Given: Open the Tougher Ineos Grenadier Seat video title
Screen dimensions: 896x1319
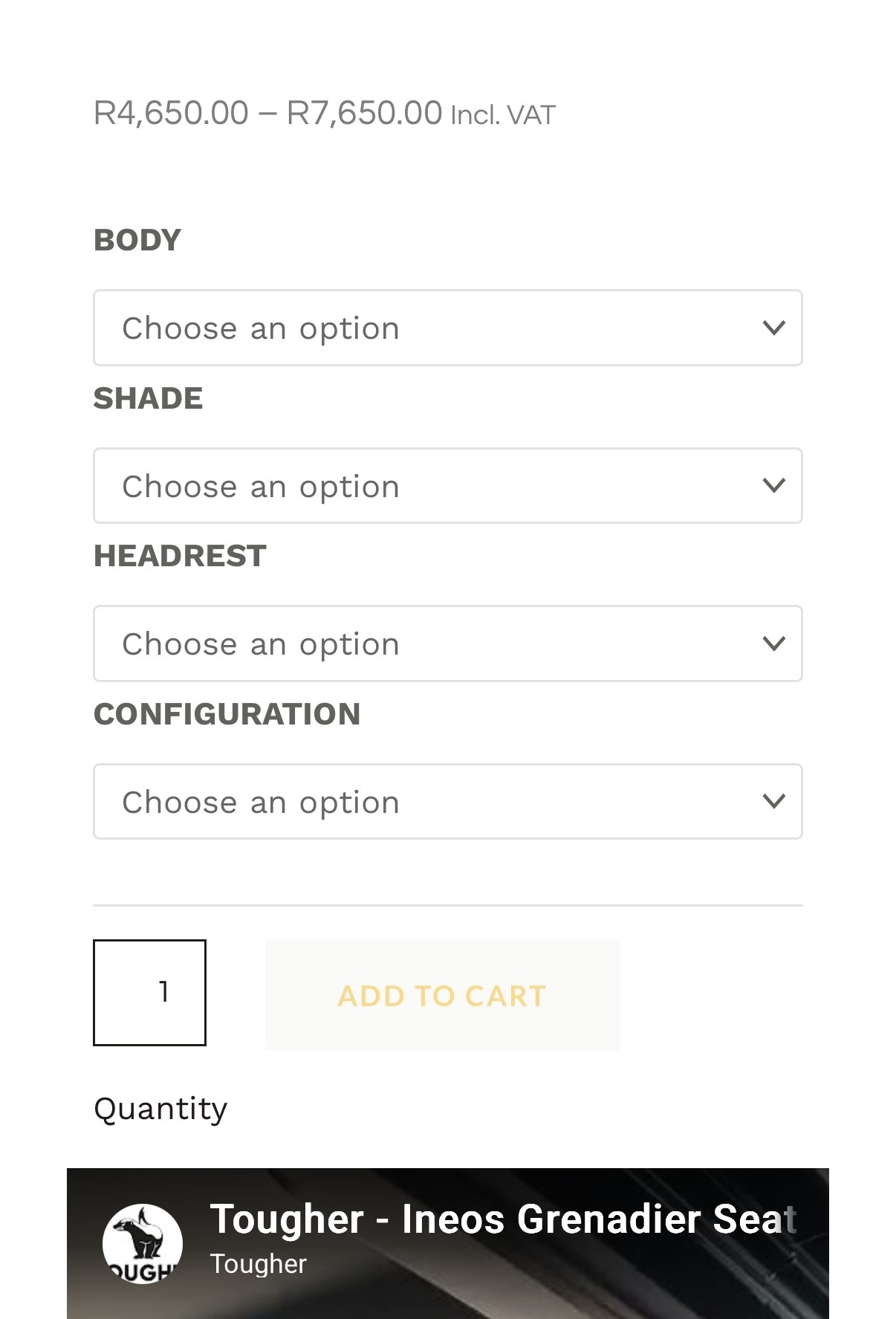Looking at the screenshot, I should pos(502,1219).
